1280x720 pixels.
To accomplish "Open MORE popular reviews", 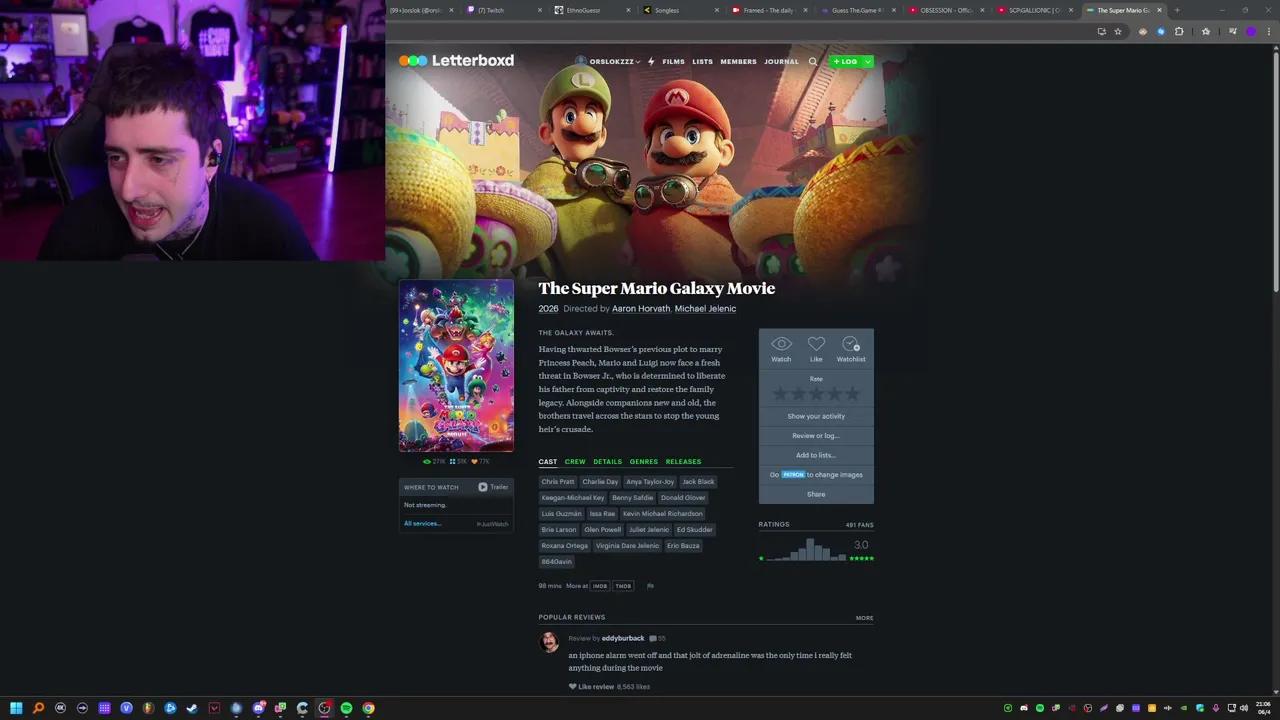I will [x=864, y=618].
